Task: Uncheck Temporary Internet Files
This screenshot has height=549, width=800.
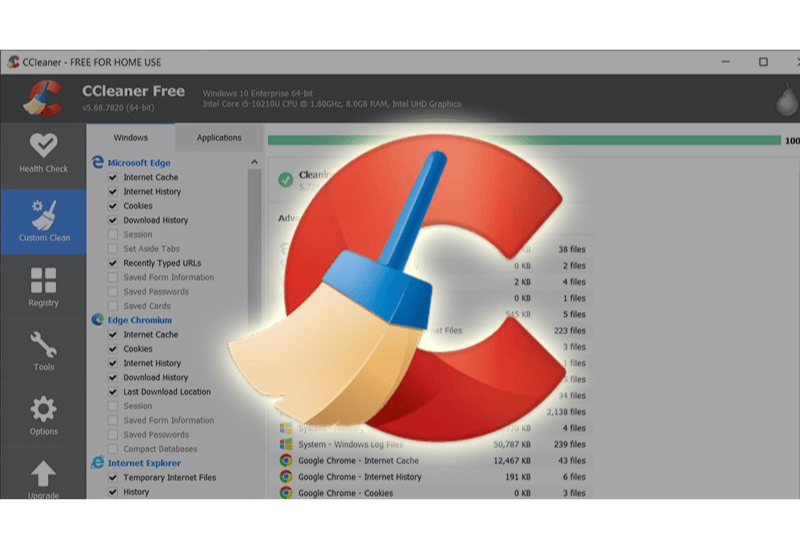Action: tap(113, 477)
